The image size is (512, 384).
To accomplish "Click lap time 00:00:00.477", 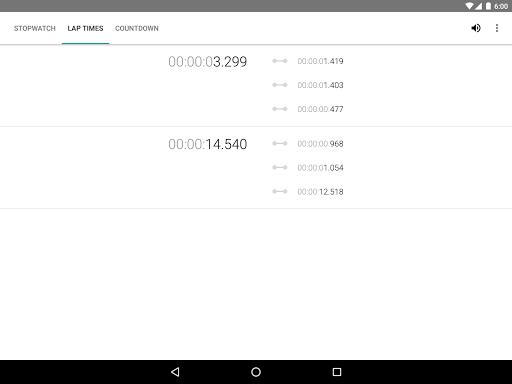I will [320, 109].
